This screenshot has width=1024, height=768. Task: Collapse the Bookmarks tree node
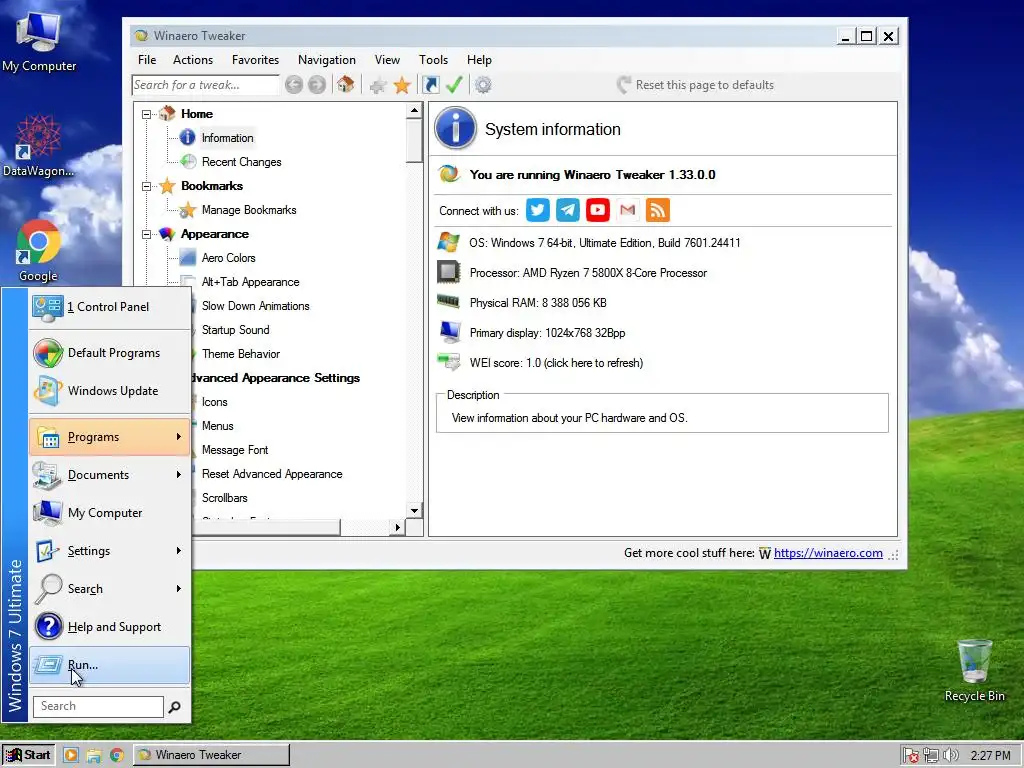pyautogui.click(x=146, y=186)
